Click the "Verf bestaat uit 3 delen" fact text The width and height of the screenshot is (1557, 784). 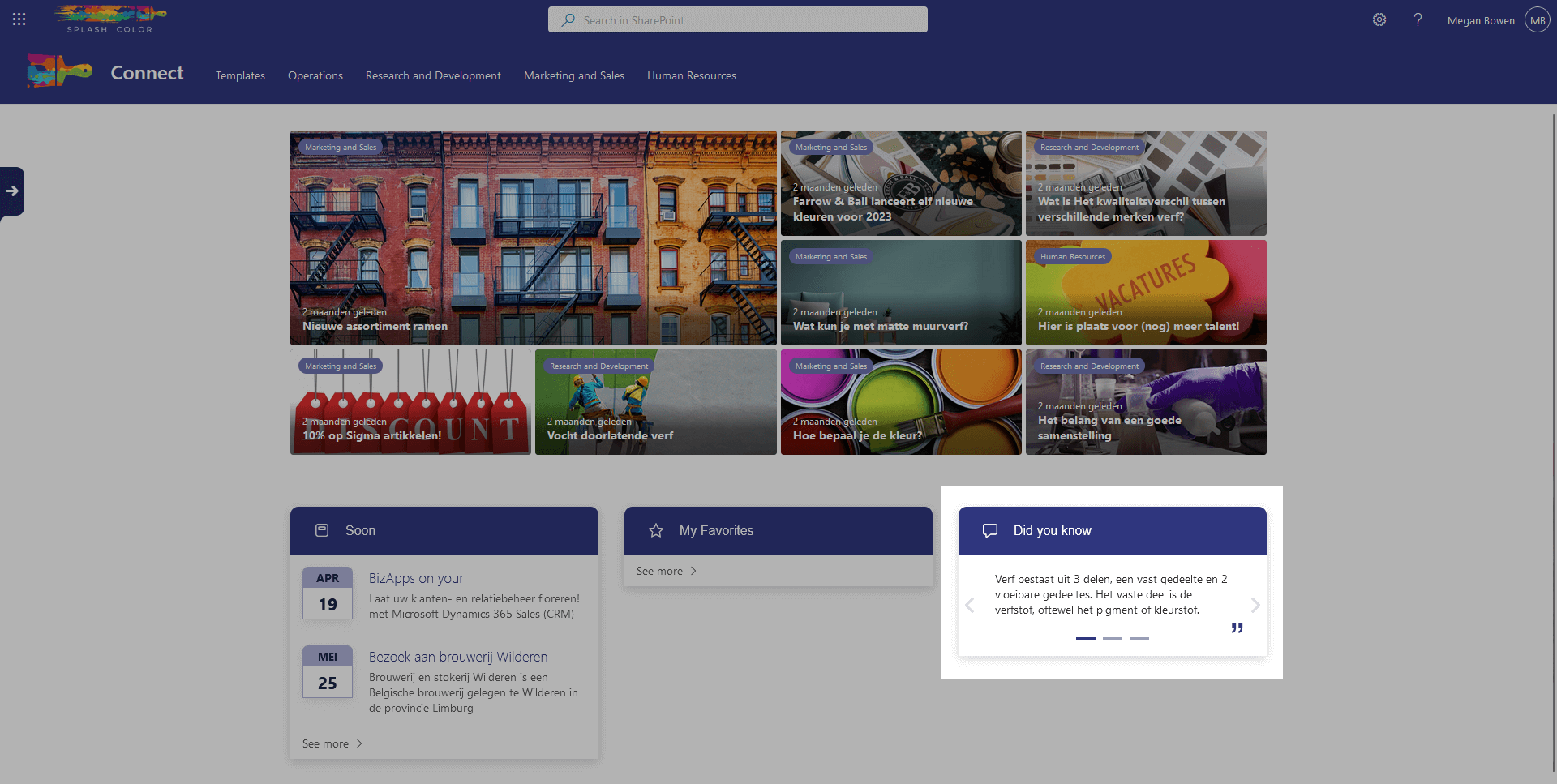click(x=1111, y=594)
